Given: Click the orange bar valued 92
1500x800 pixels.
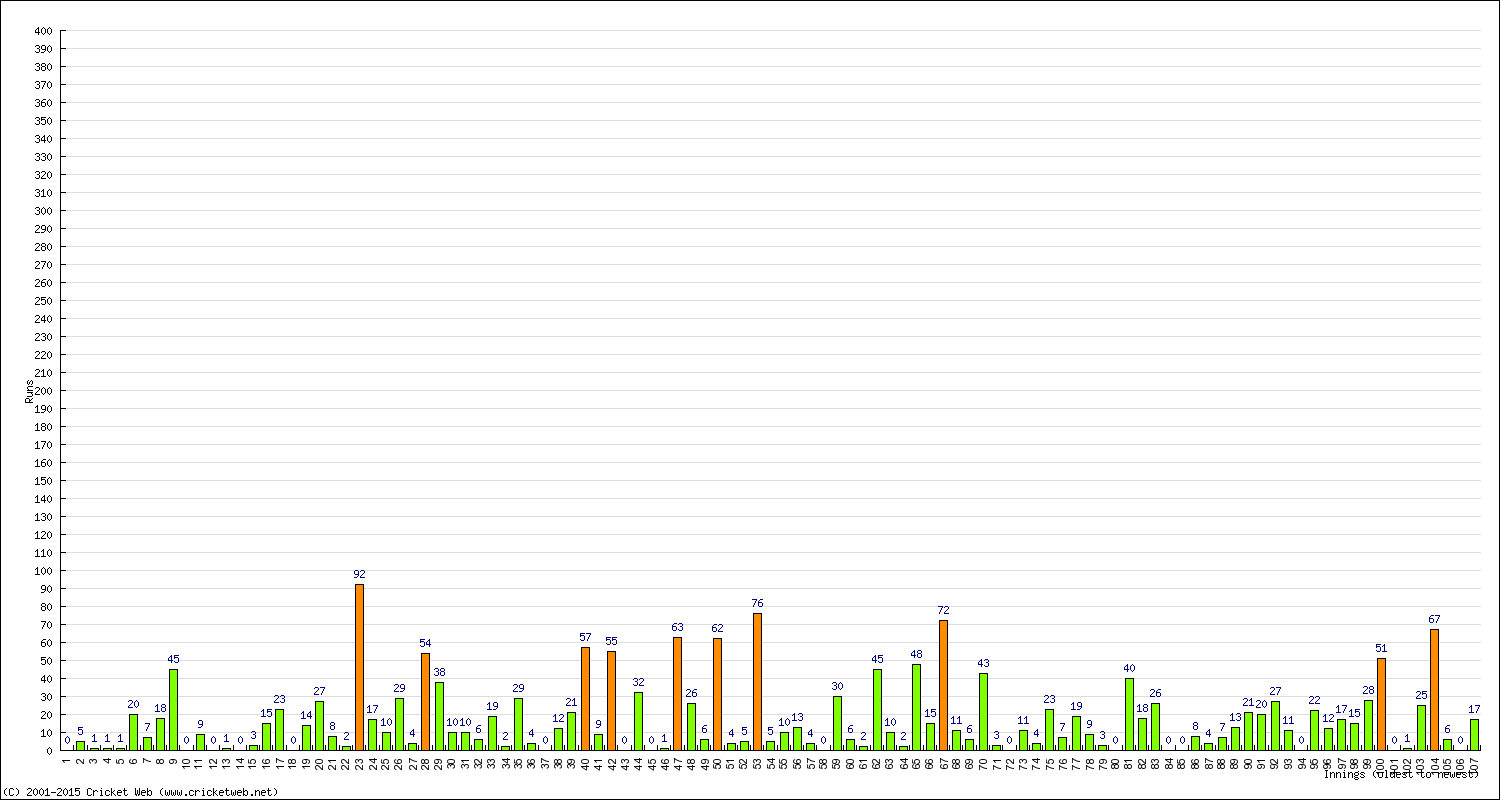Looking at the screenshot, I should 359,667.
